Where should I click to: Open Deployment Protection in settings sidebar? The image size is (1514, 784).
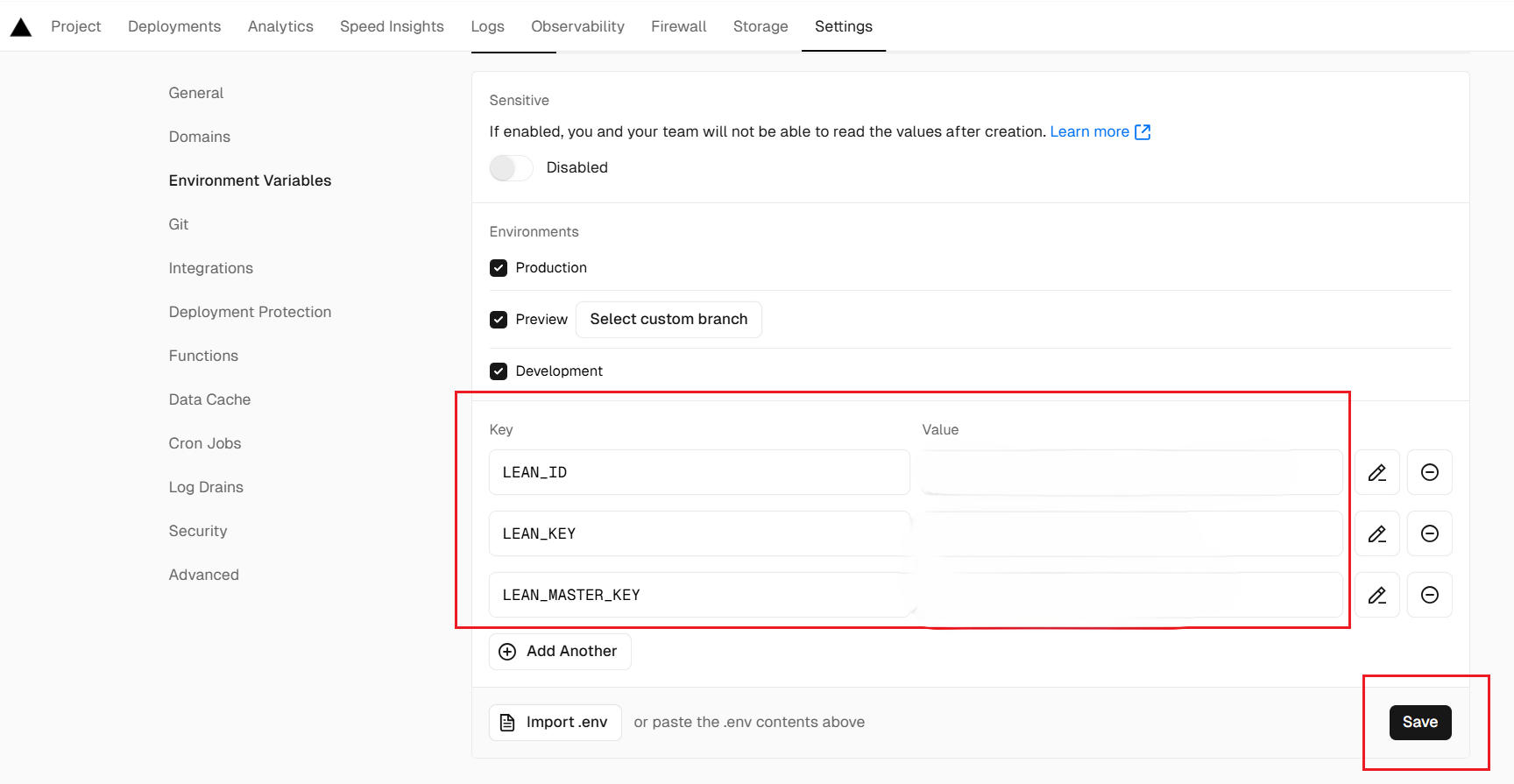[x=250, y=312]
